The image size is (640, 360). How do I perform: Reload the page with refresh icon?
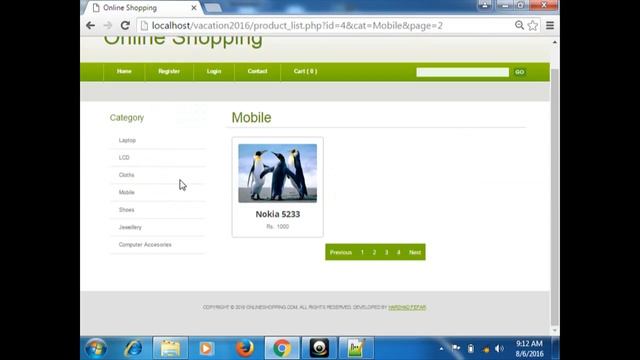[x=125, y=25]
